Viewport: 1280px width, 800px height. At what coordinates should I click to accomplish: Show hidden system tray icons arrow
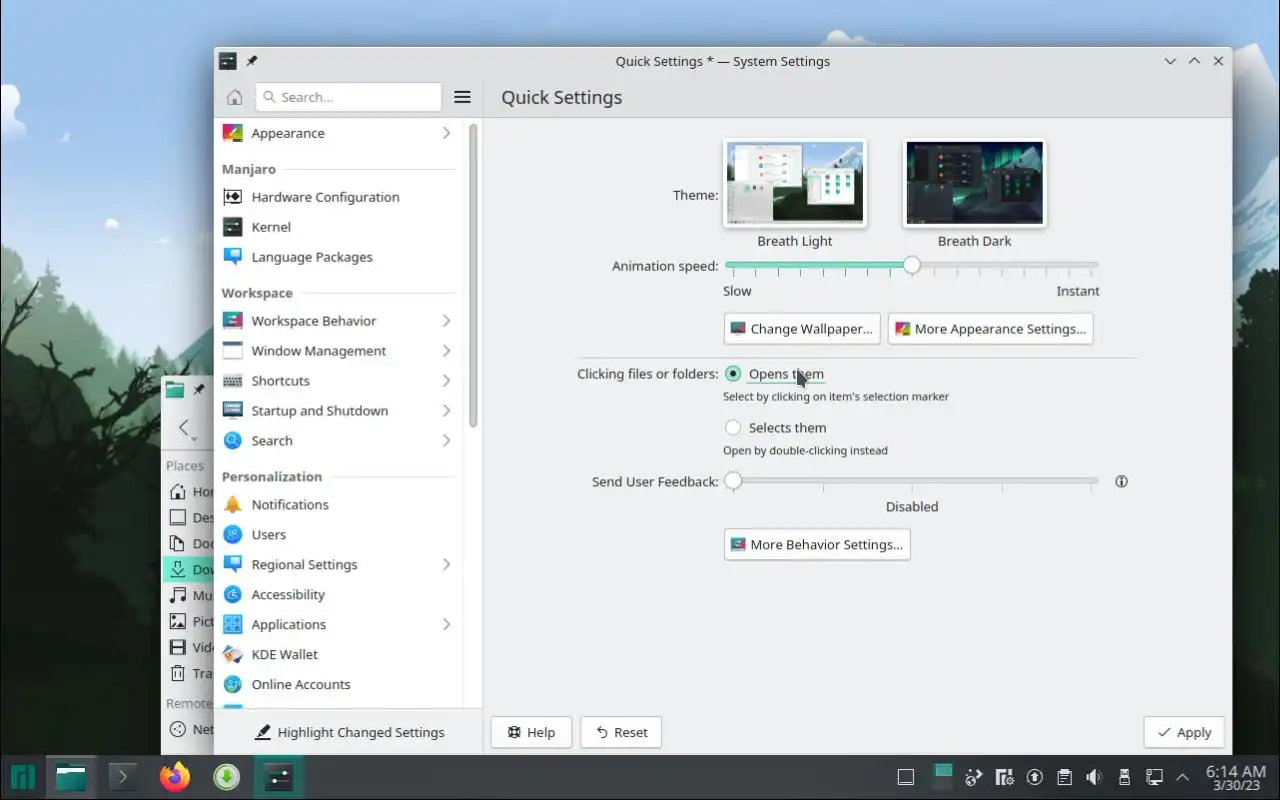point(1183,777)
